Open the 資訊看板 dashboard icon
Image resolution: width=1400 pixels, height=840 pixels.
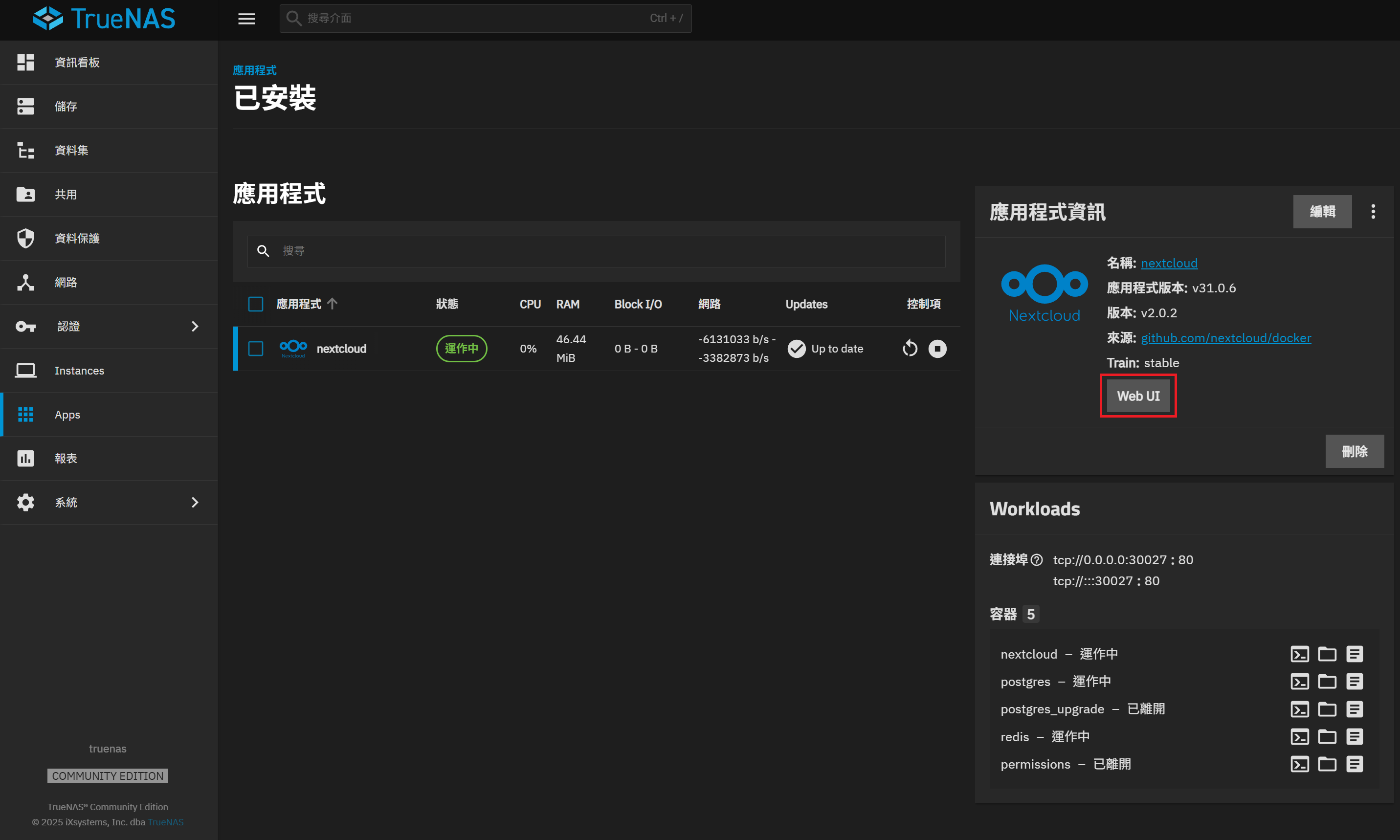[25, 62]
